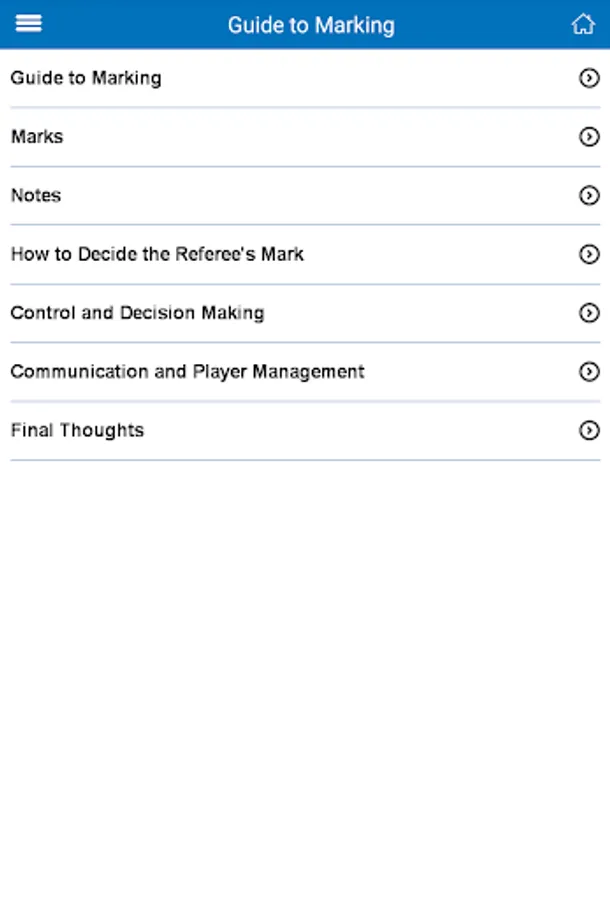Select the Notes list entry

305,196
